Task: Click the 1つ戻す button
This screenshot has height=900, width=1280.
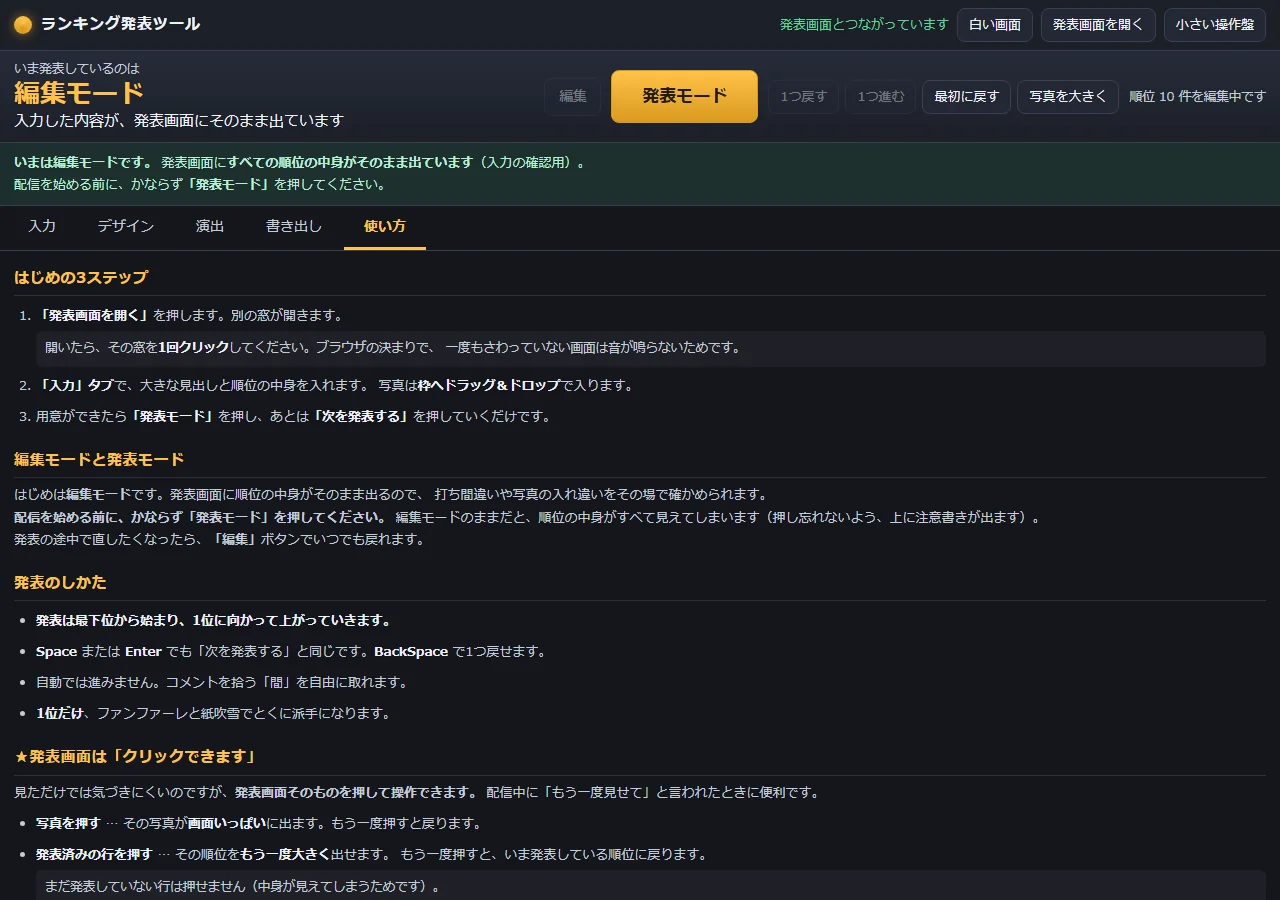Action: [804, 97]
